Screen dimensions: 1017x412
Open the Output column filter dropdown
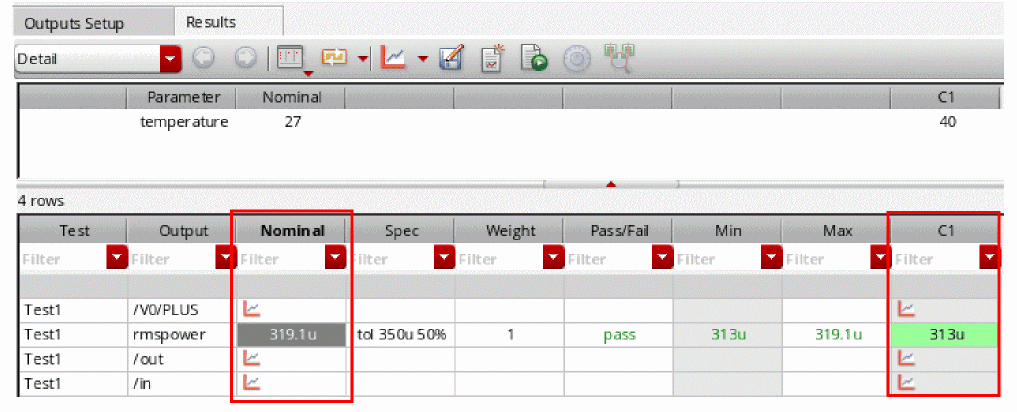click(x=226, y=259)
